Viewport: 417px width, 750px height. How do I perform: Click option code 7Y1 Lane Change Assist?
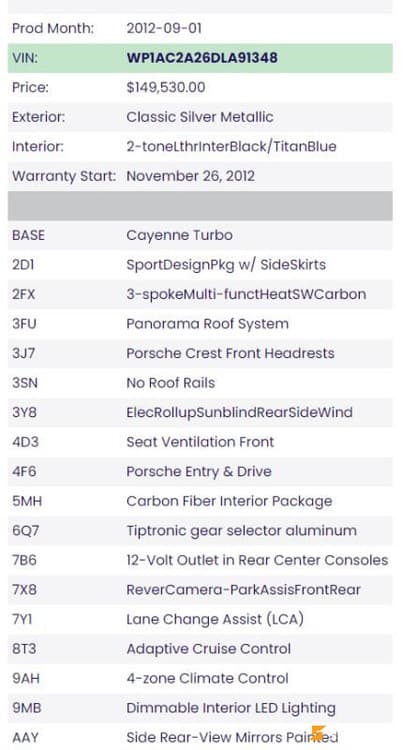[x=22, y=619]
